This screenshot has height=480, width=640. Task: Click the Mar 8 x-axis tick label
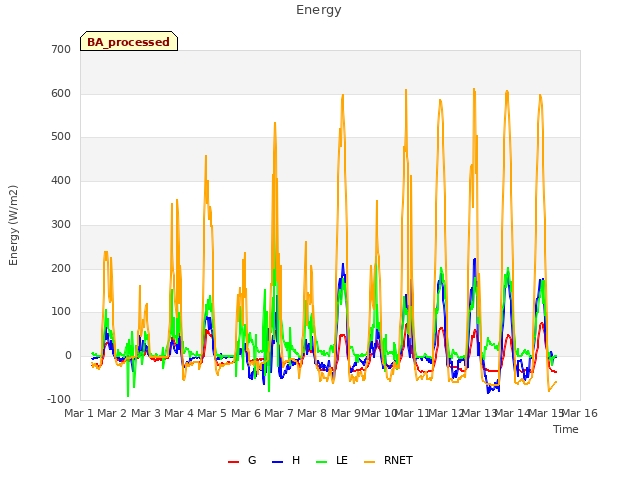312,413
